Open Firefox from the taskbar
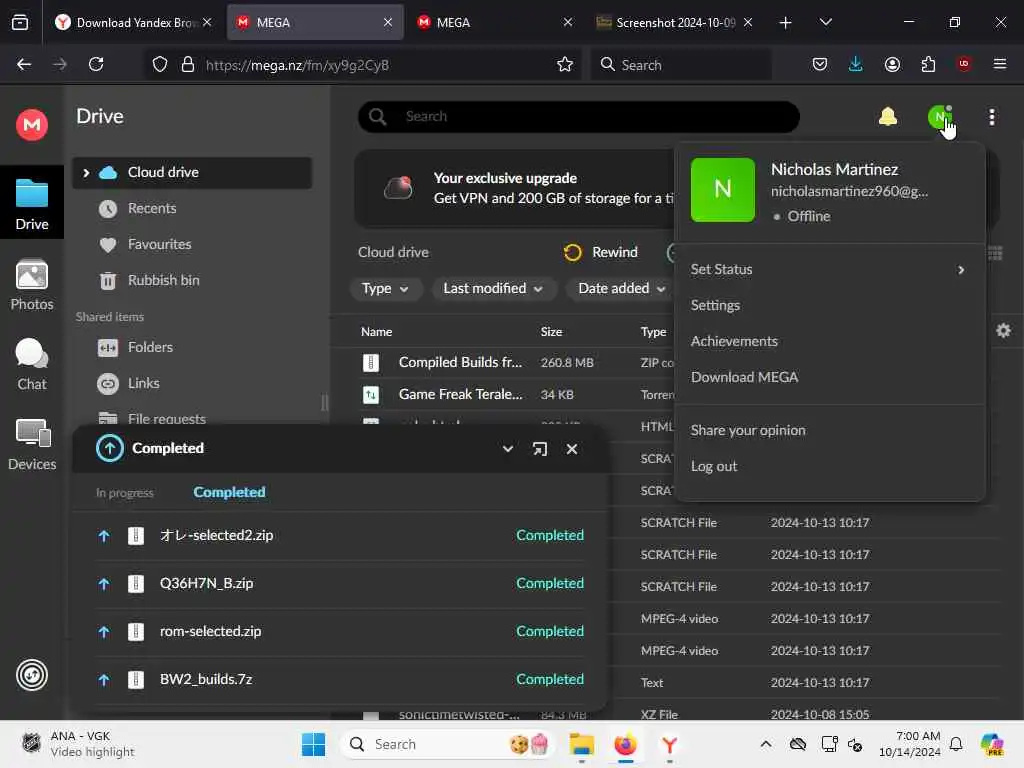The height and width of the screenshot is (768, 1024). click(x=625, y=744)
